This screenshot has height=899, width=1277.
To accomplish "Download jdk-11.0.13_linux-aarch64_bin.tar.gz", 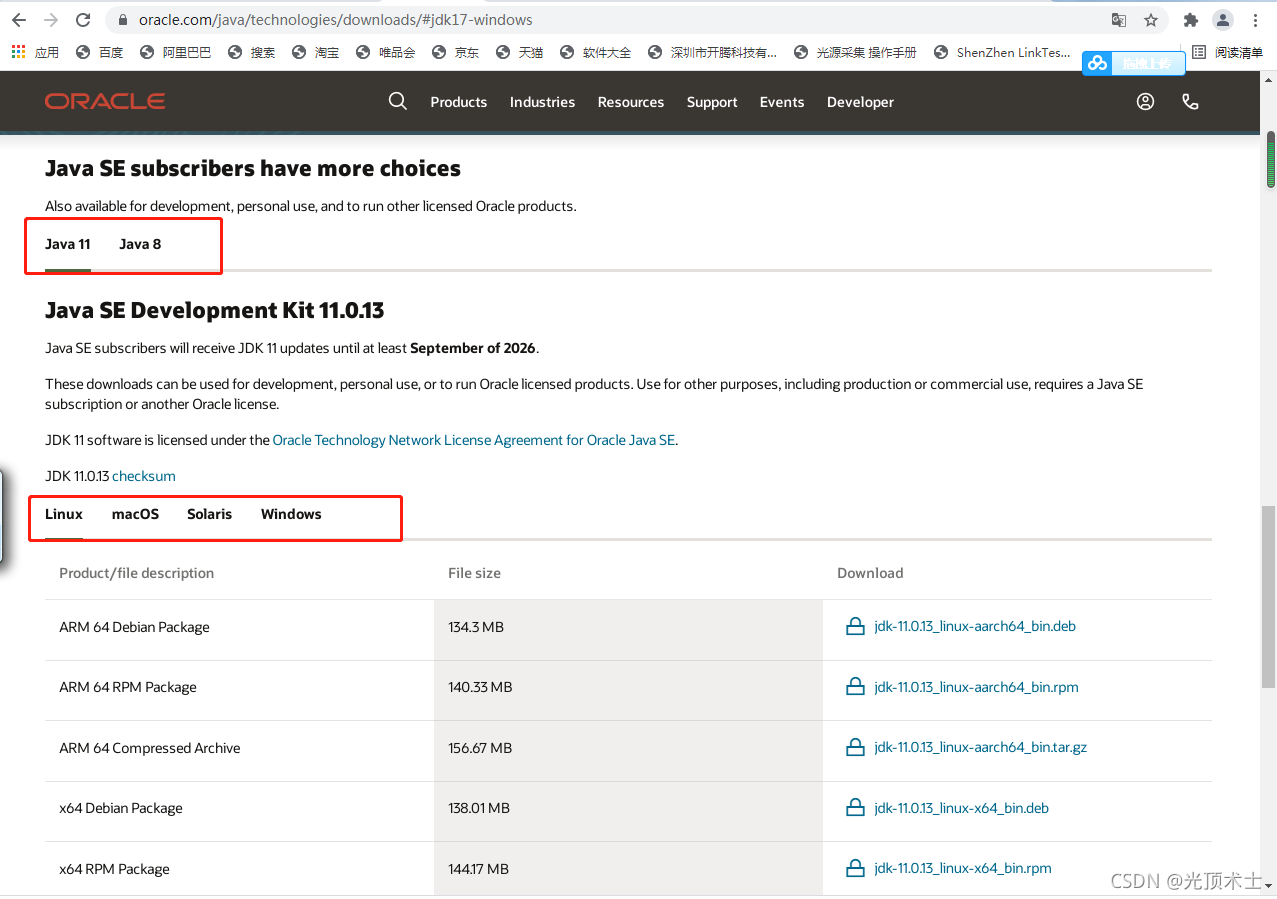I will click(980, 748).
